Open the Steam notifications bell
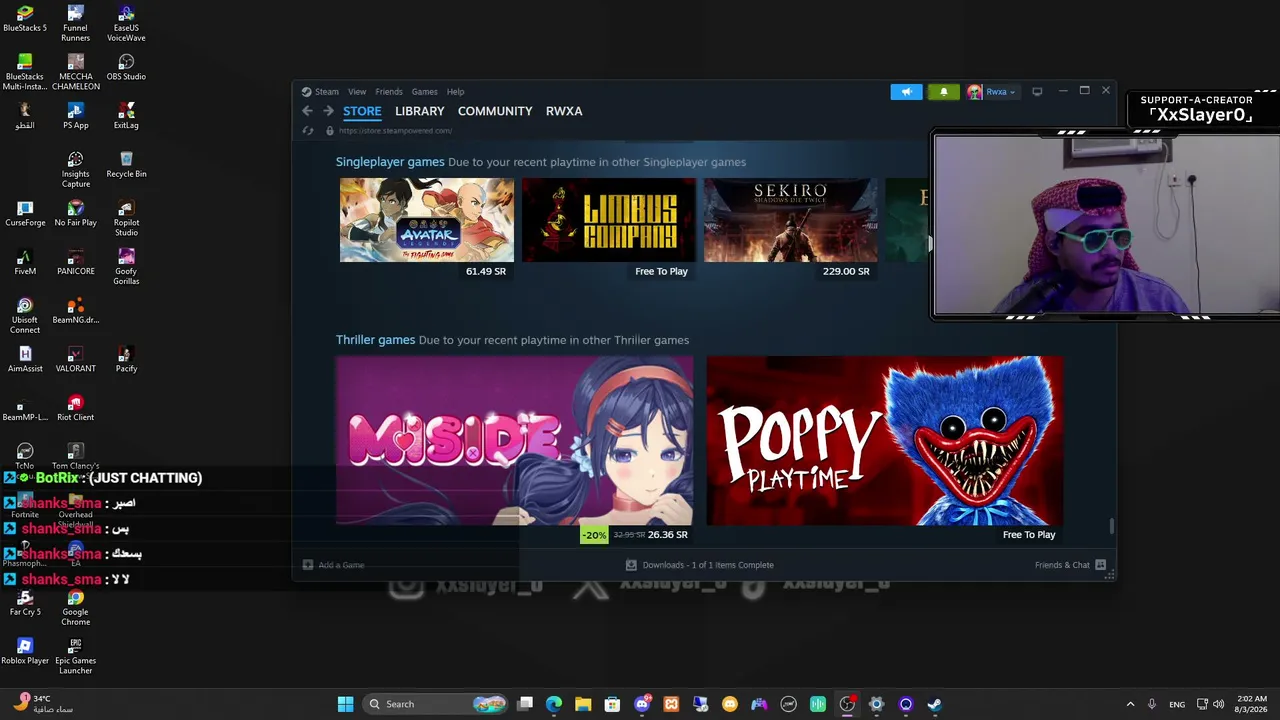 pos(943,92)
